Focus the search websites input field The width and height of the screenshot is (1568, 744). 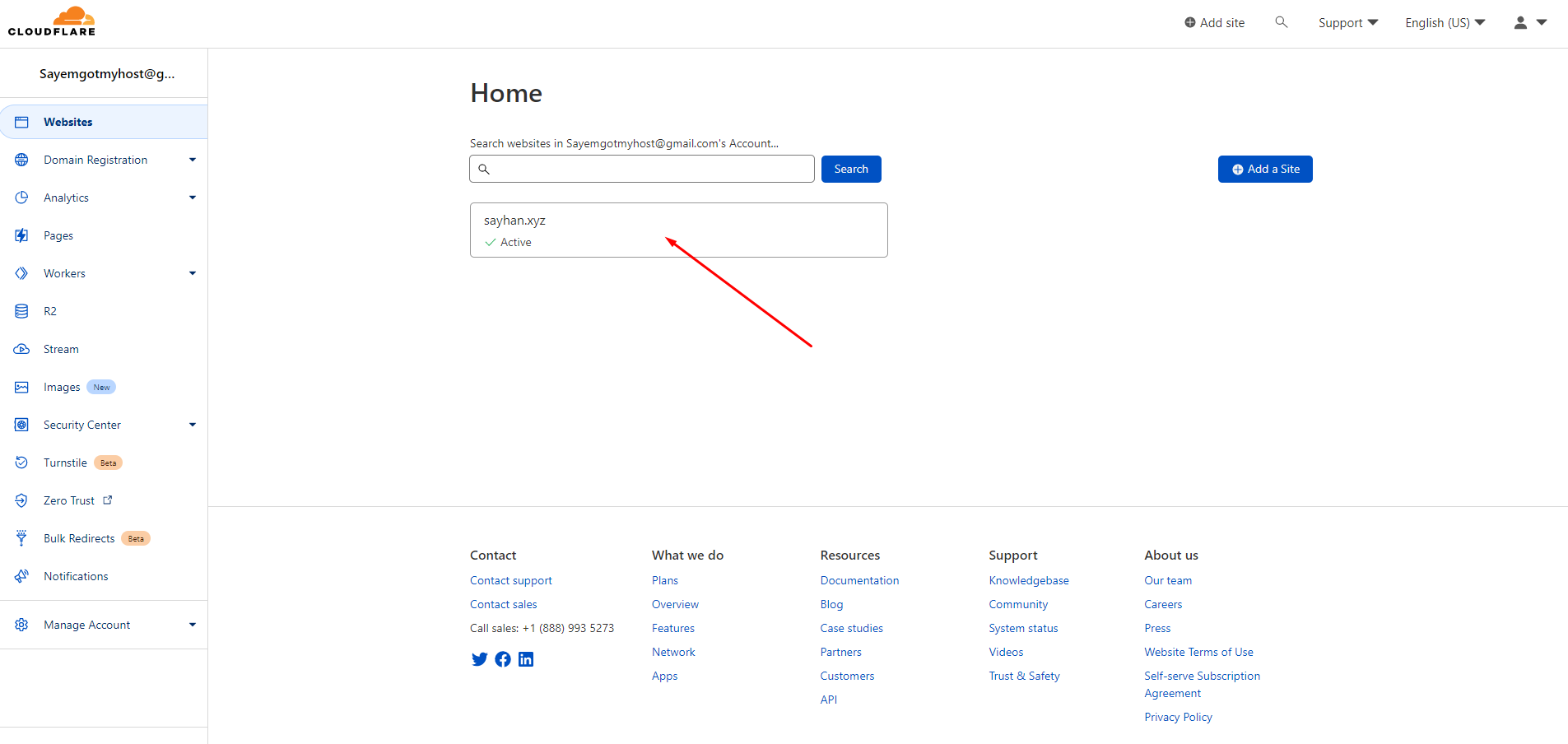click(x=650, y=169)
